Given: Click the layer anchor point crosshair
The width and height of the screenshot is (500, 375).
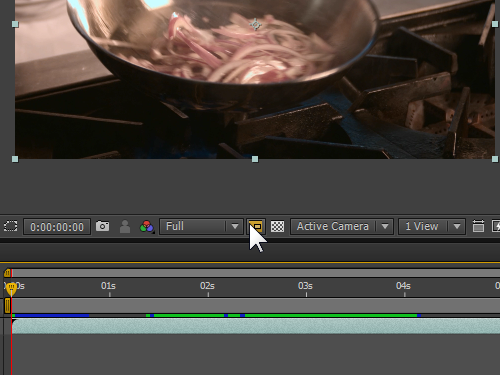Looking at the screenshot, I should coord(255,25).
